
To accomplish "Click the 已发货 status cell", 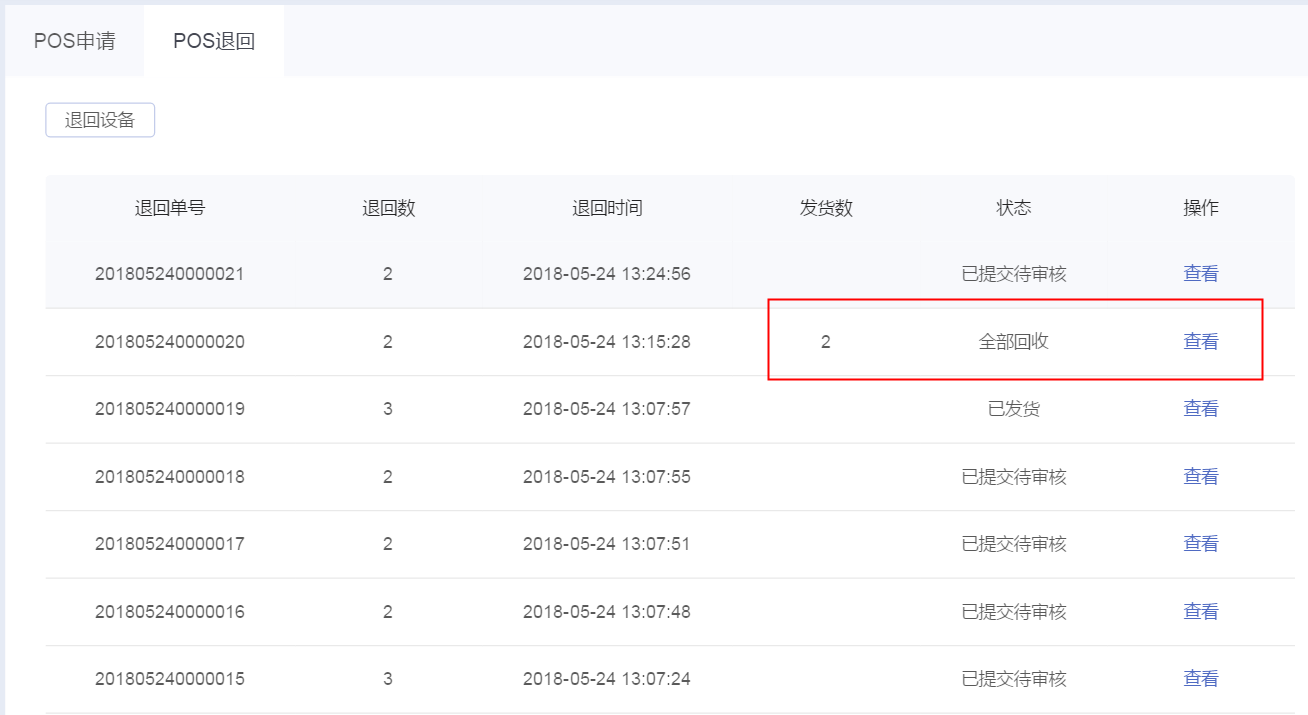I will pyautogui.click(x=1014, y=409).
